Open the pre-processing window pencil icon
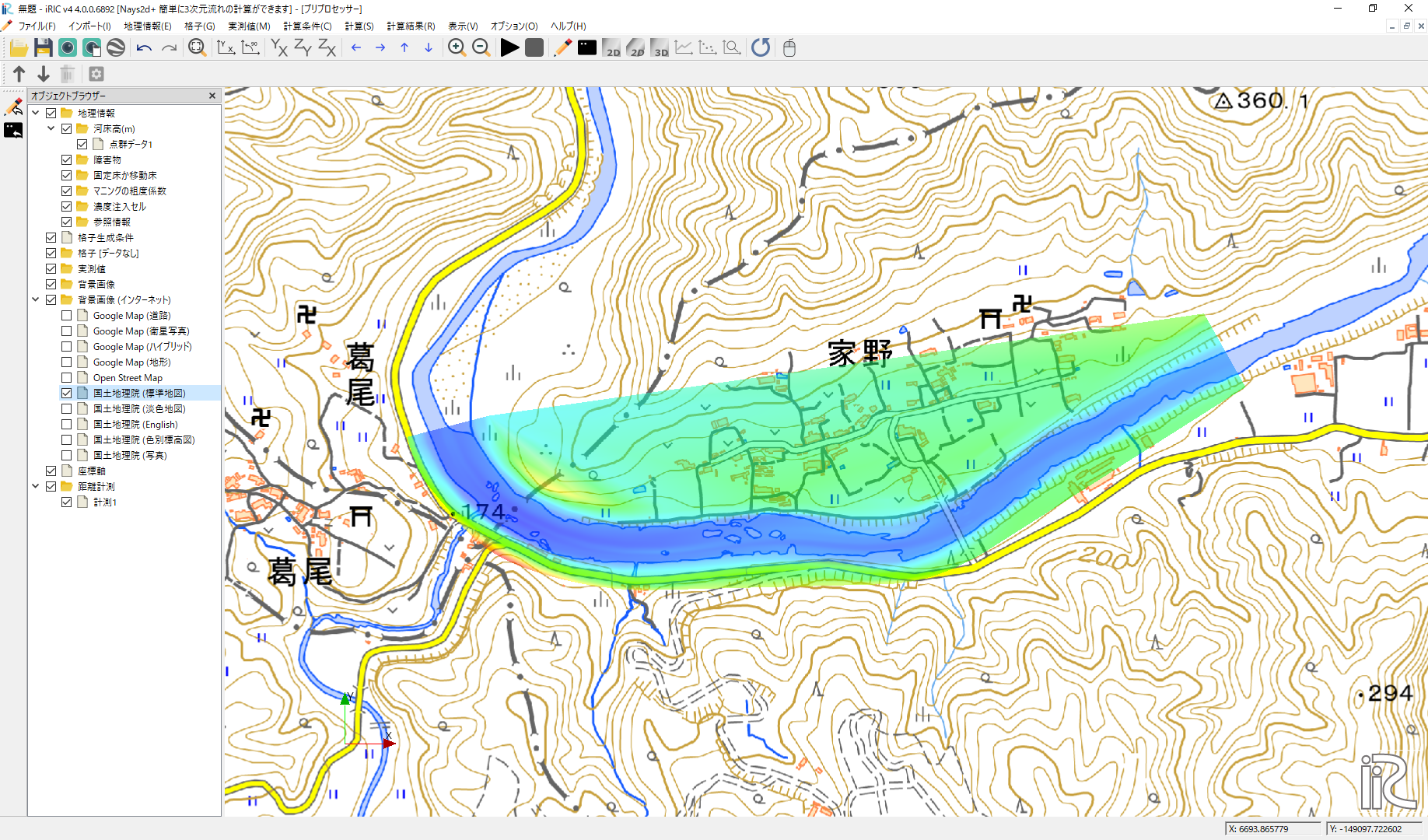The image size is (1428, 840). point(562,48)
